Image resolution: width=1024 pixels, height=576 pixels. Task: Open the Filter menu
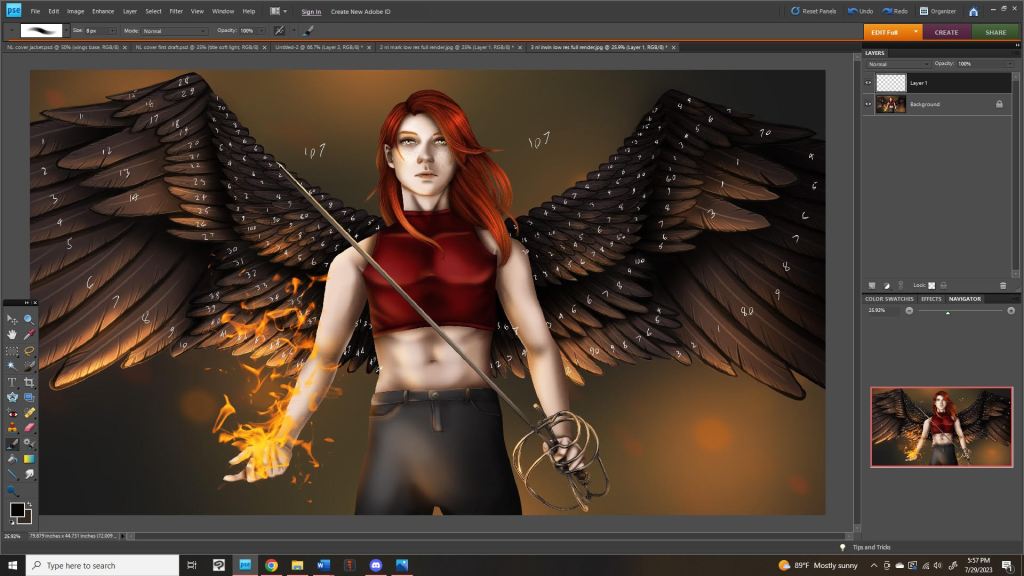point(176,11)
